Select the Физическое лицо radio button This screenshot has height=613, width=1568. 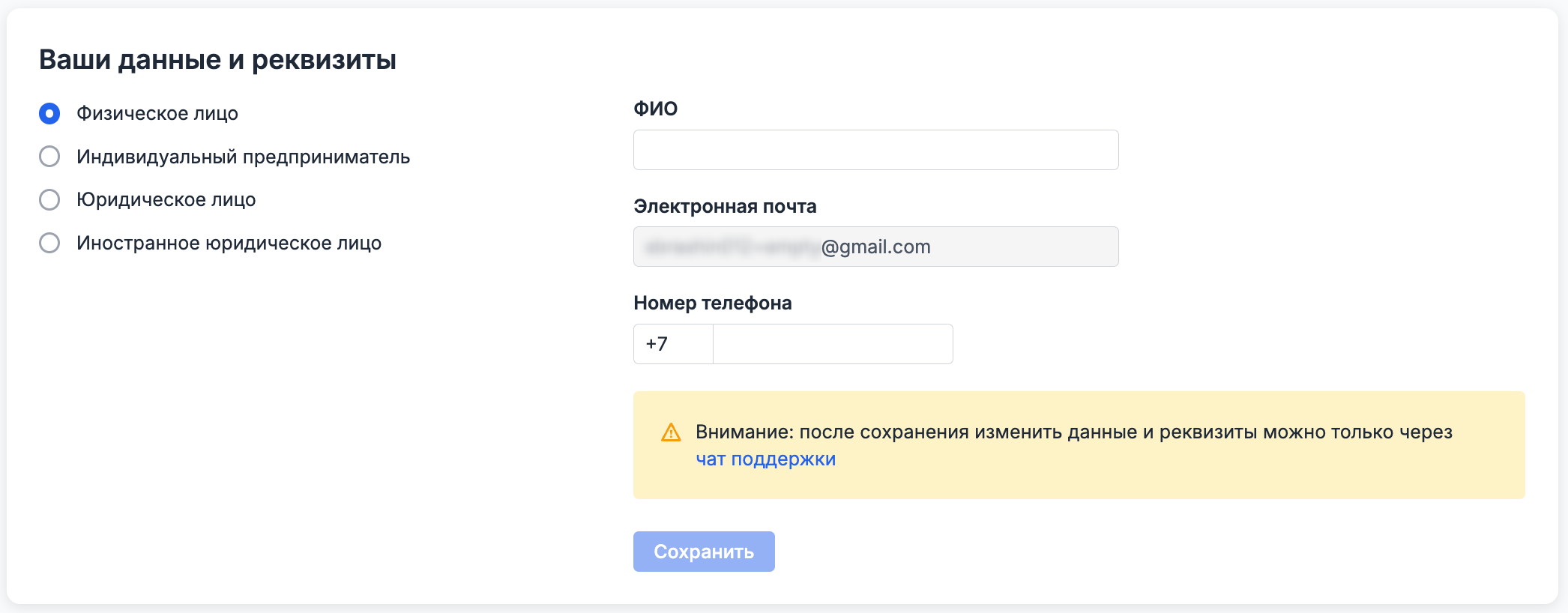[x=49, y=114]
